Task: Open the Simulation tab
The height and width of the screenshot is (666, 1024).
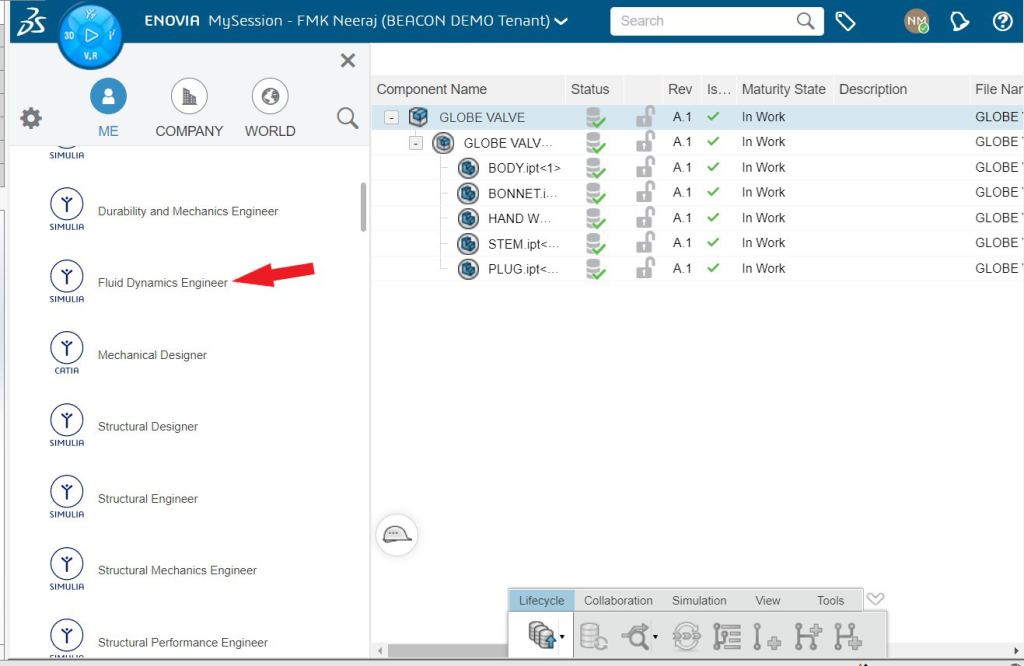Action: point(699,600)
